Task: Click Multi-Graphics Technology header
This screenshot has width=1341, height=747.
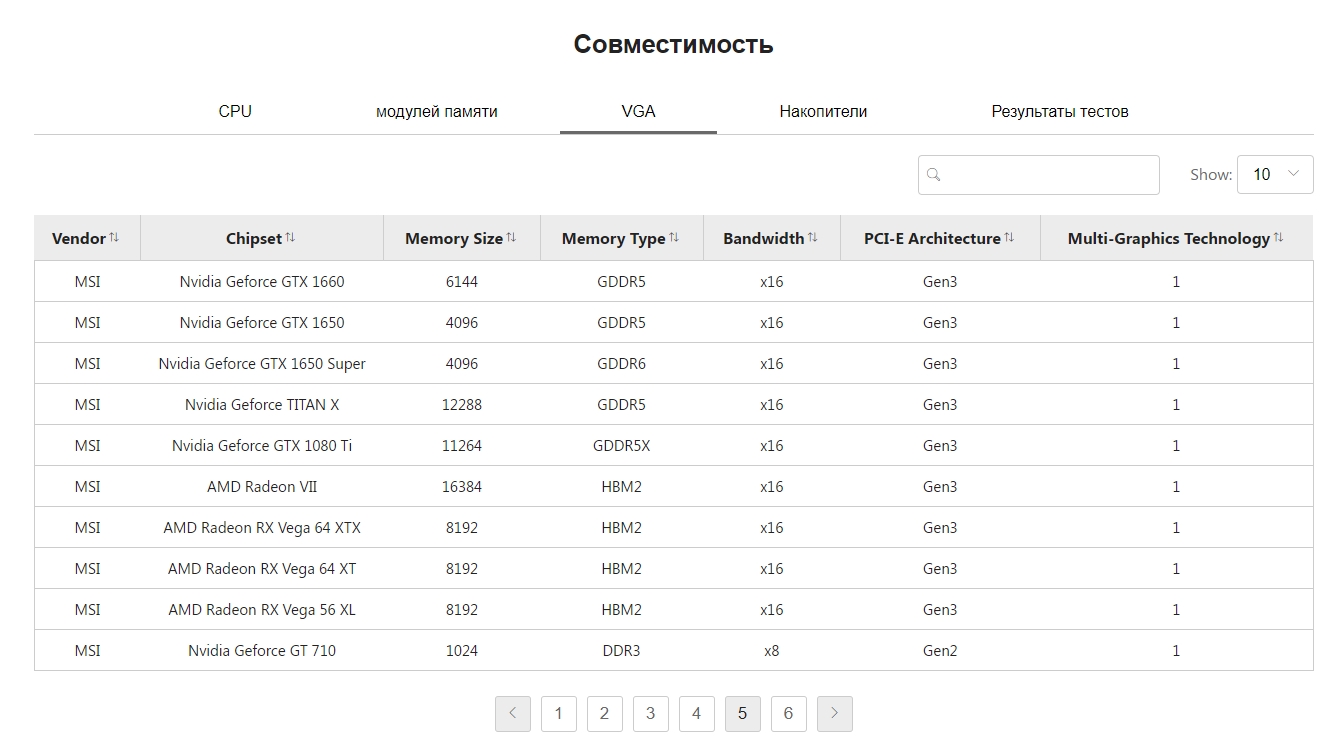Action: point(1177,238)
